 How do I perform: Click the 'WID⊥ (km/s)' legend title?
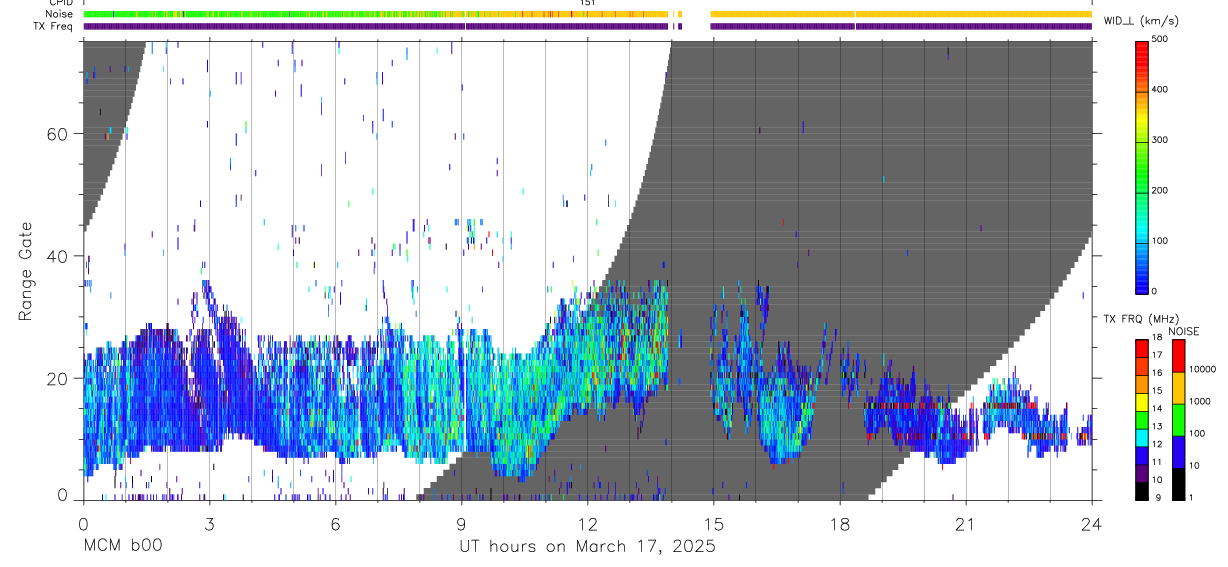(1140, 20)
